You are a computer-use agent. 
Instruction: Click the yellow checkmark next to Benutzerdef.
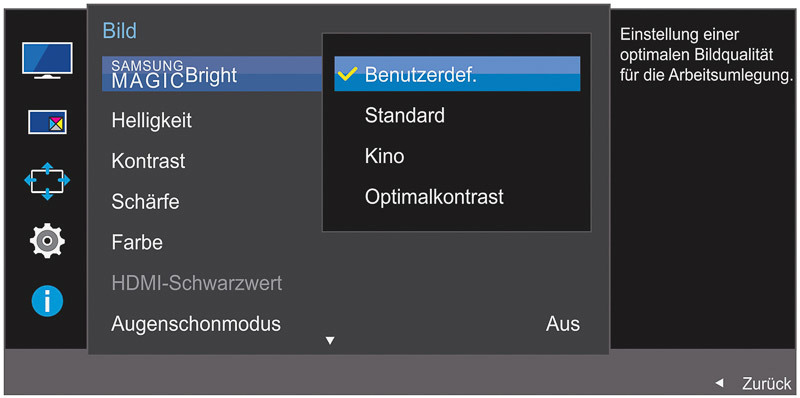pos(347,76)
